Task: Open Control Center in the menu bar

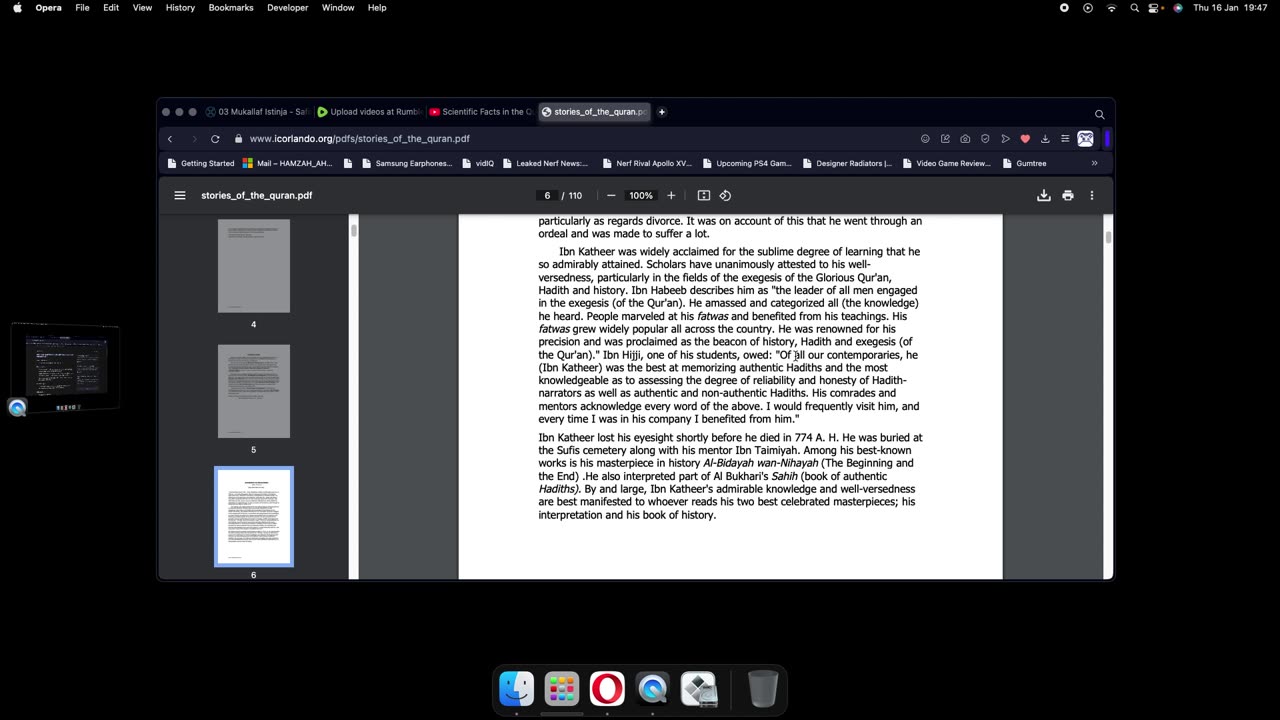Action: click(x=1155, y=8)
